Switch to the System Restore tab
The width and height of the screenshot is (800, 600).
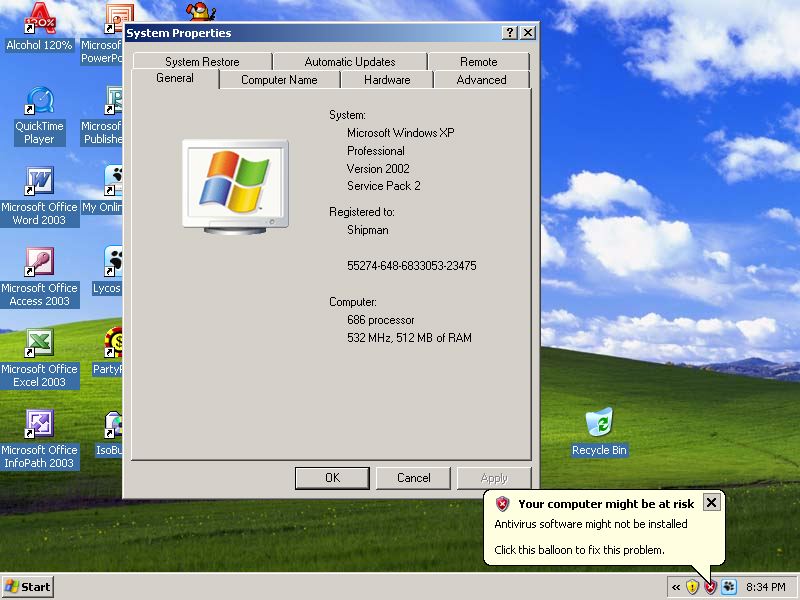tap(202, 62)
